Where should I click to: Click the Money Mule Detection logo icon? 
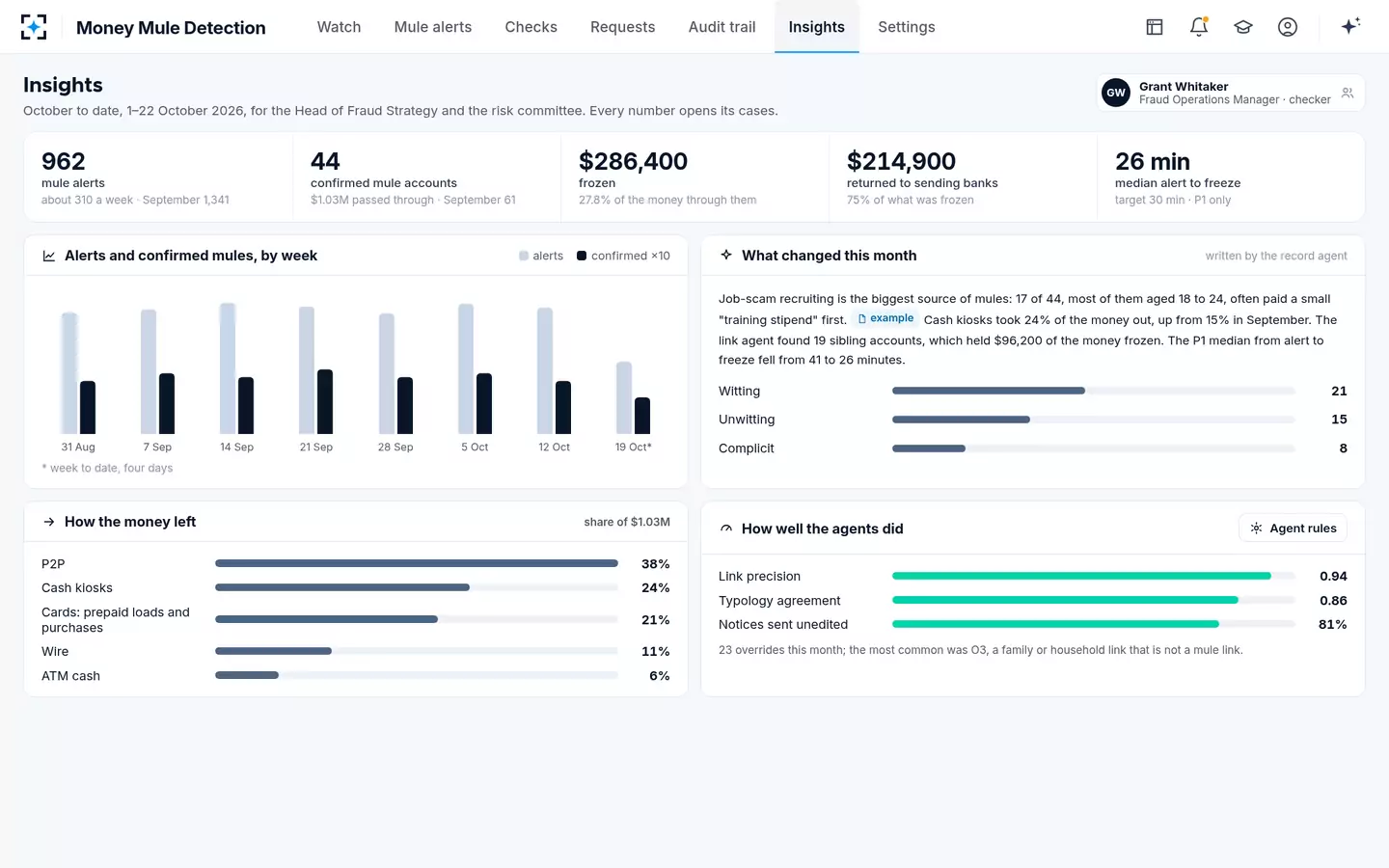[34, 27]
